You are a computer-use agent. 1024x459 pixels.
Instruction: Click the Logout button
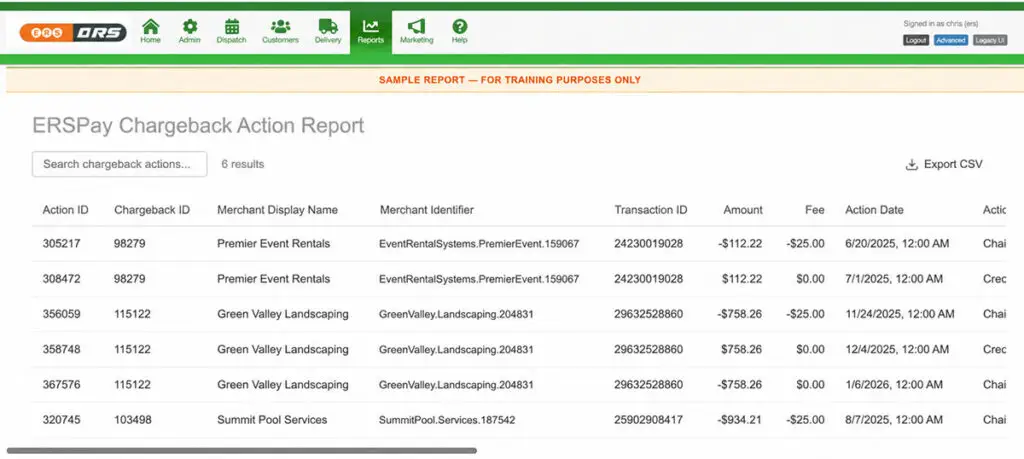click(x=916, y=40)
